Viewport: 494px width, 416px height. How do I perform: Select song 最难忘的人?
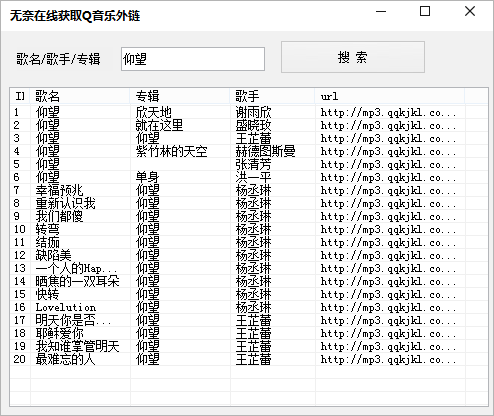point(65,360)
